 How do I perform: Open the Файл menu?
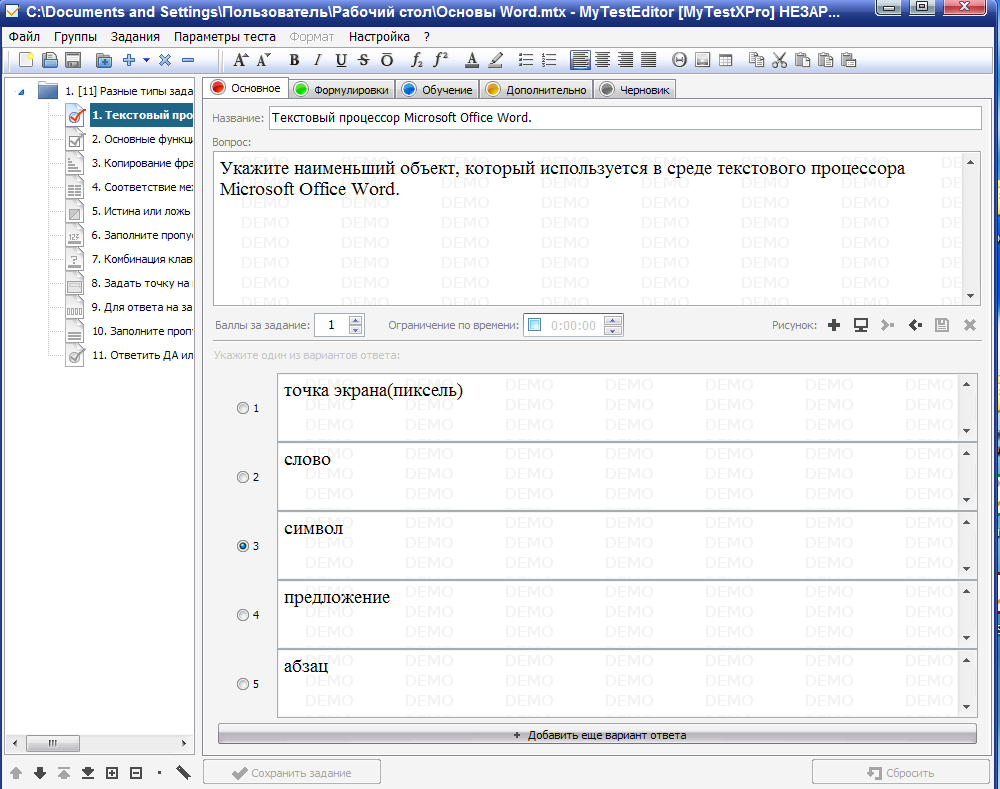24,37
